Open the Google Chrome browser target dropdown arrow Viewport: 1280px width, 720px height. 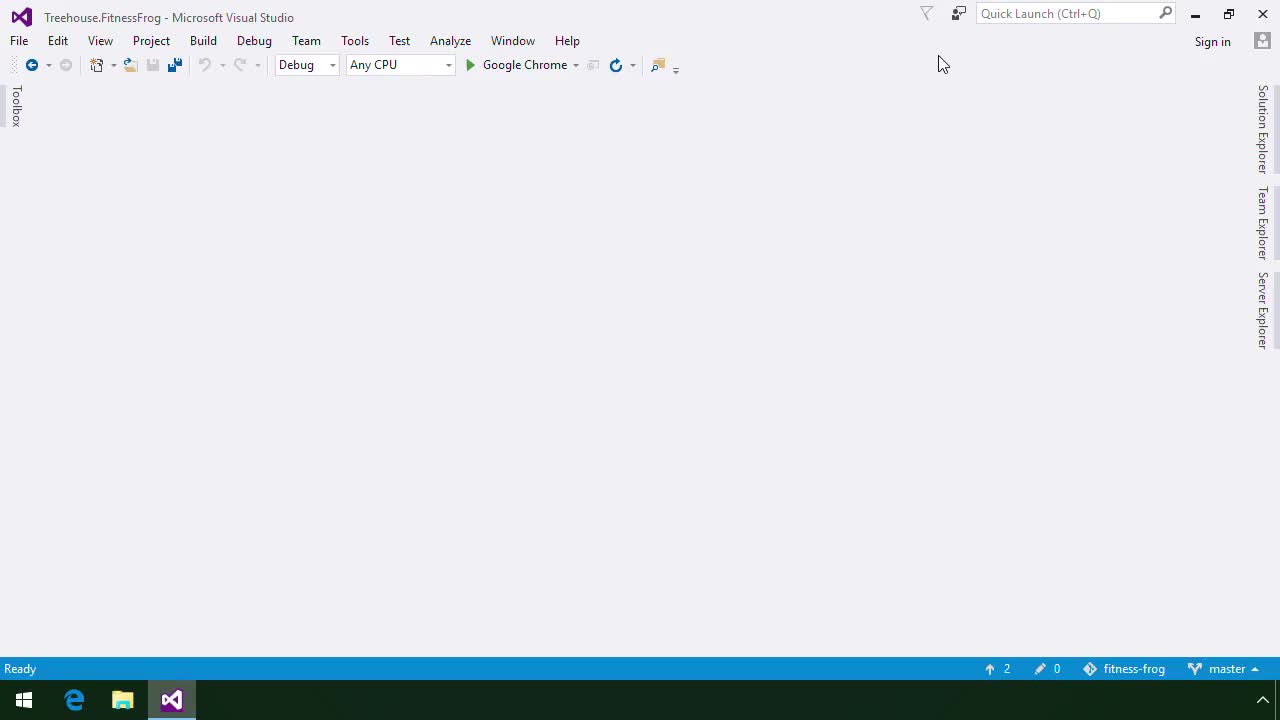click(x=576, y=65)
